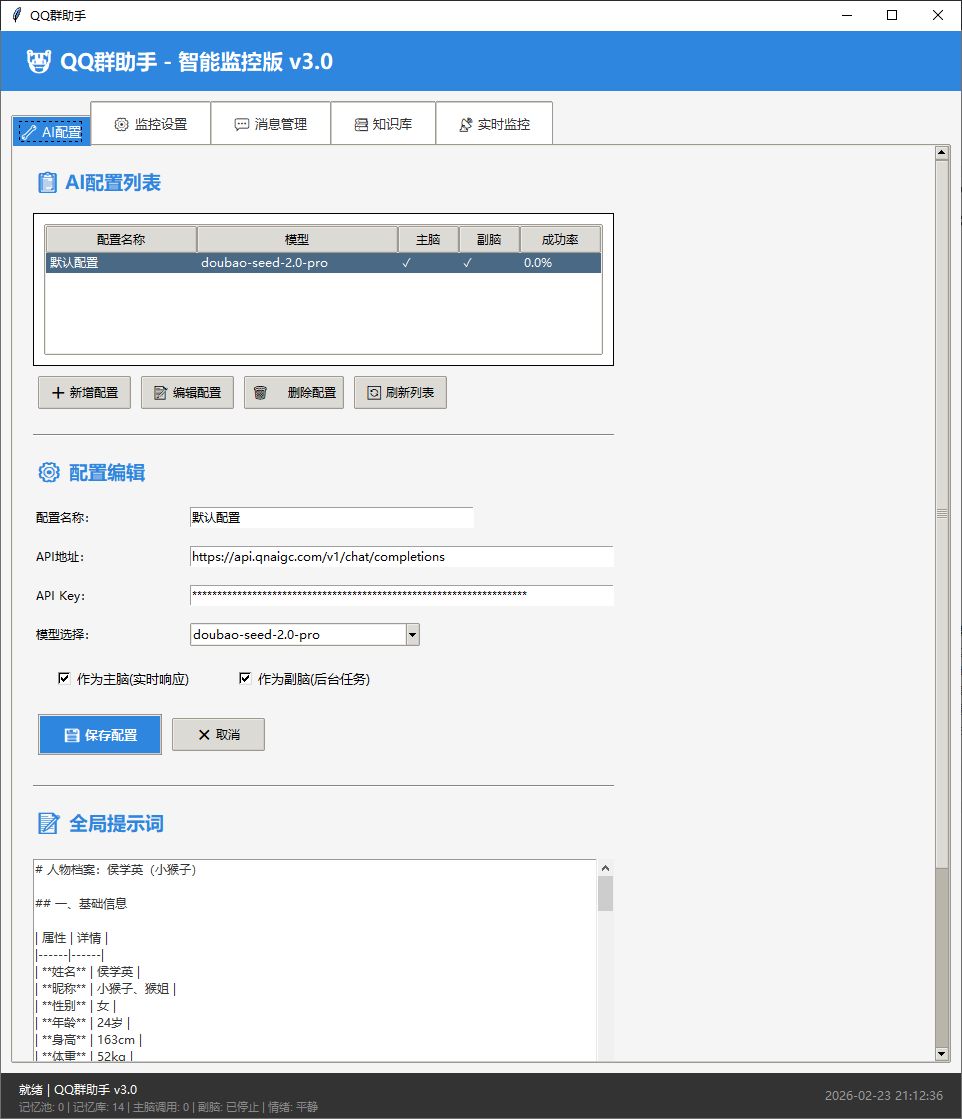Click the chat bubble icon on 消息管理 tab
Screen dimensions: 962x1119
coord(242,124)
